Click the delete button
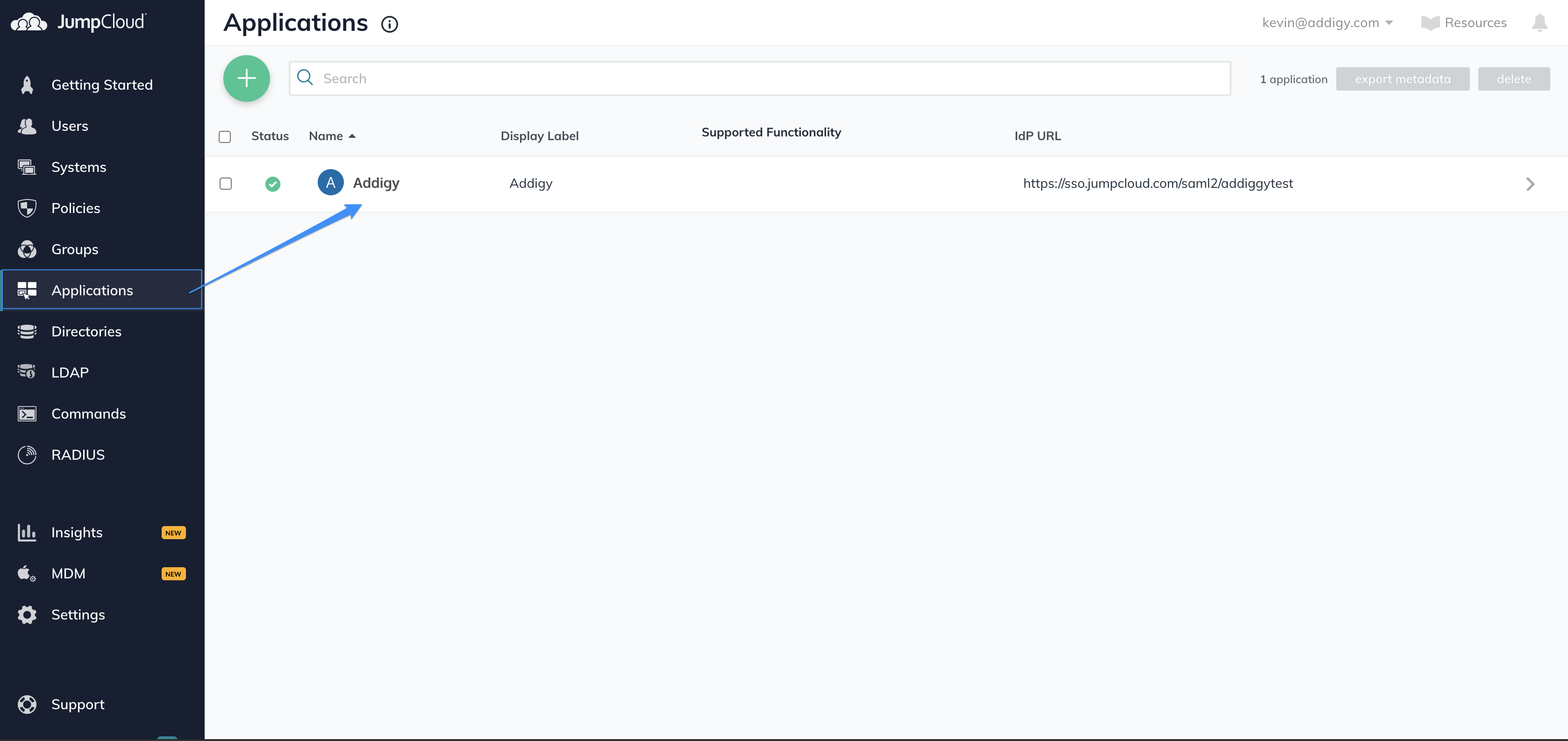This screenshot has width=1568, height=741. 1514,78
